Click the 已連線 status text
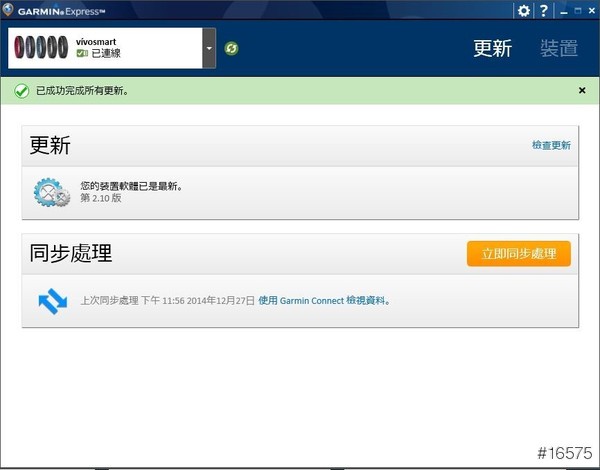This screenshot has width=600, height=470. (x=106, y=53)
